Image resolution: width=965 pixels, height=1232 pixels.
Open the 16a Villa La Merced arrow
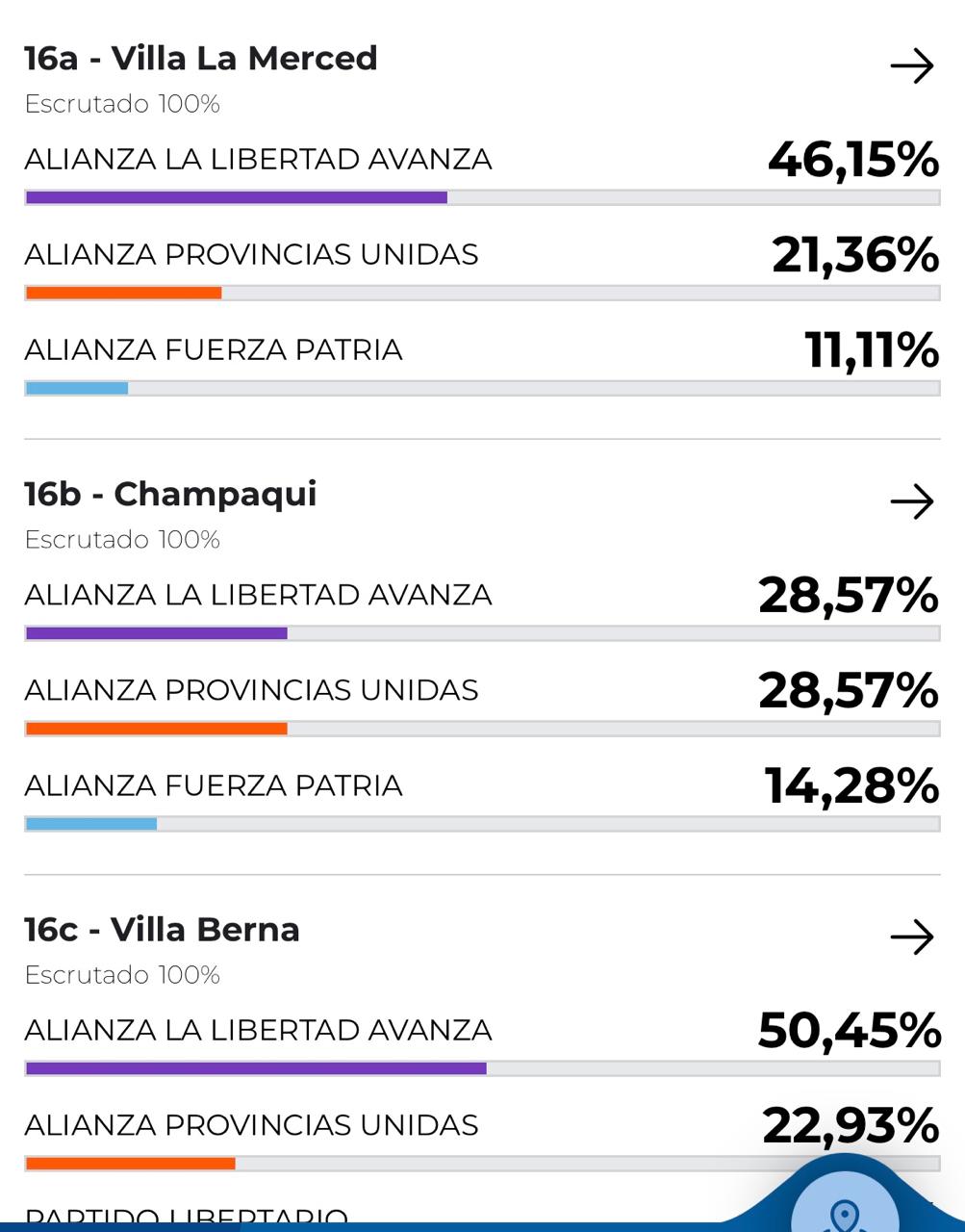tap(911, 66)
